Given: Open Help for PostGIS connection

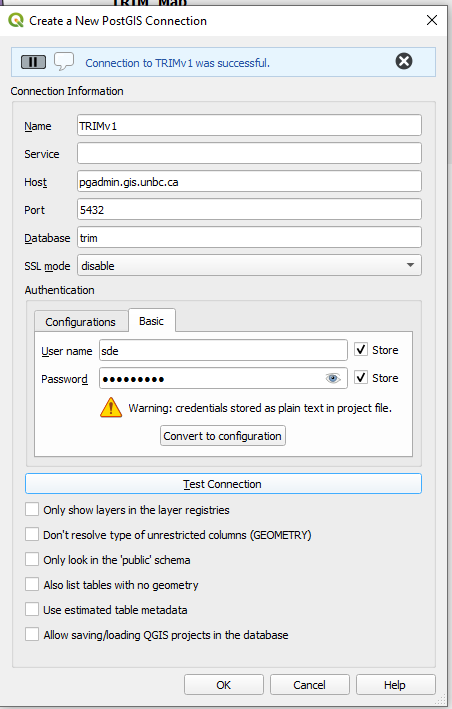Looking at the screenshot, I should [395, 685].
